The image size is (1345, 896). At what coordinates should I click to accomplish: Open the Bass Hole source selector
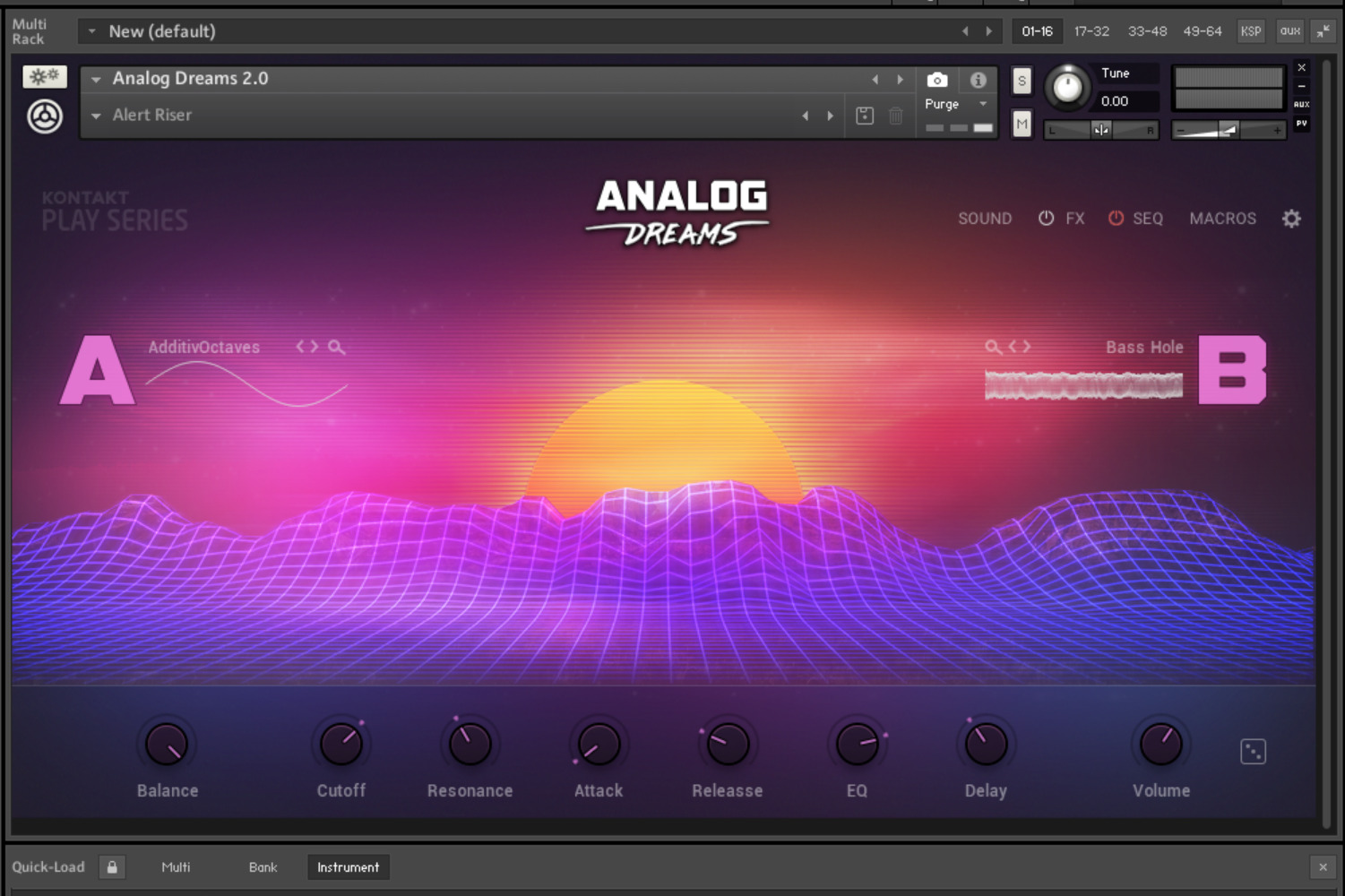1144,347
